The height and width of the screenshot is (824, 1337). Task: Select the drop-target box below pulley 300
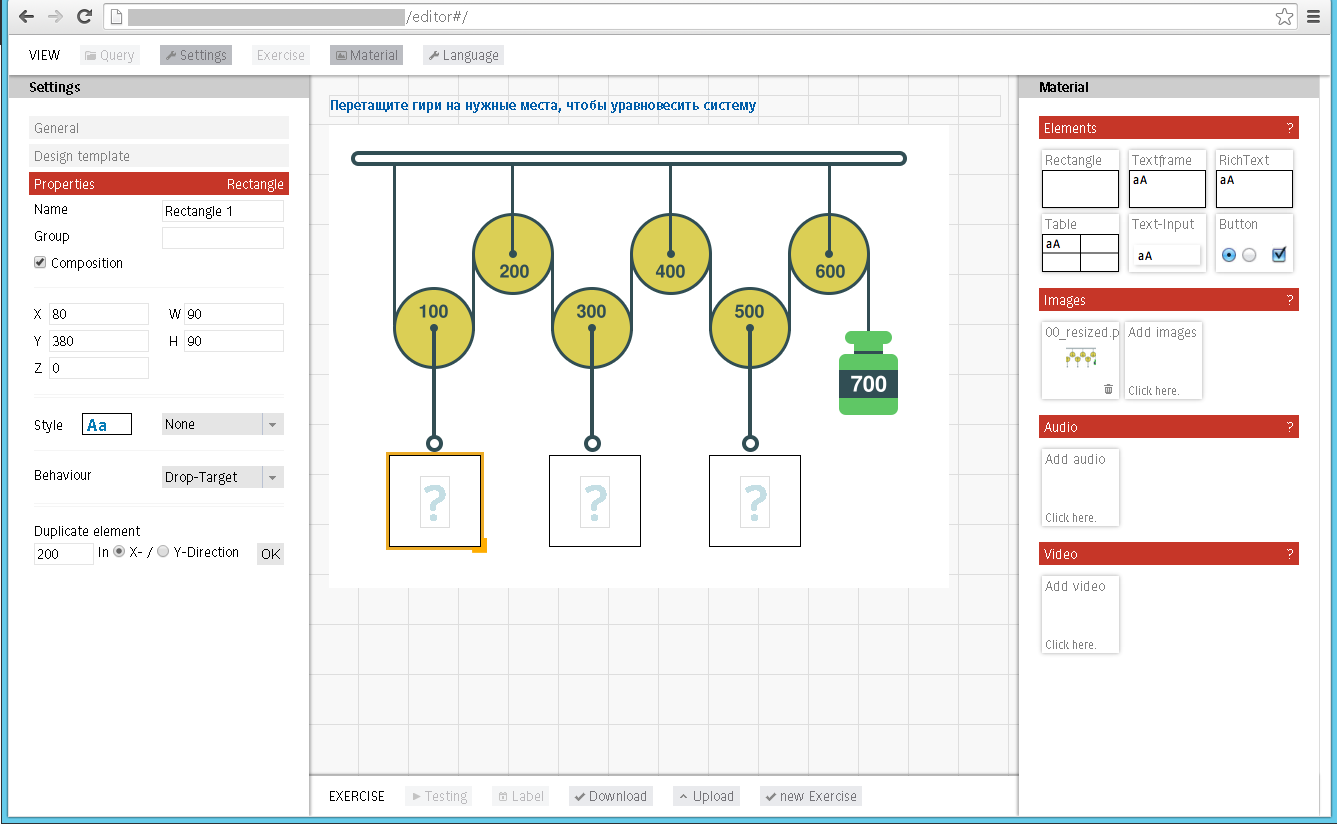(x=595, y=501)
